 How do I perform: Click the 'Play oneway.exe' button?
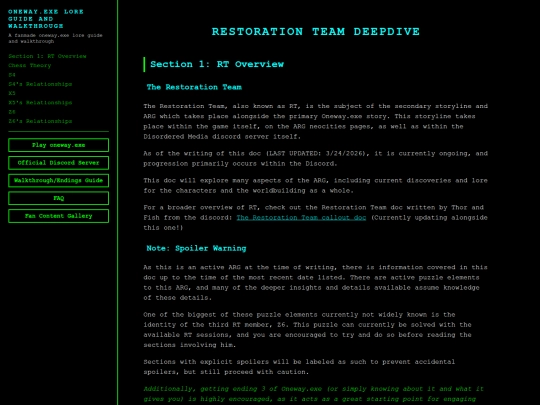click(x=59, y=145)
